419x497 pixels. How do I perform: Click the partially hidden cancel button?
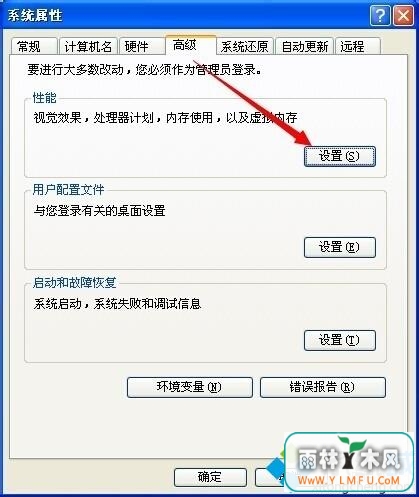270,477
